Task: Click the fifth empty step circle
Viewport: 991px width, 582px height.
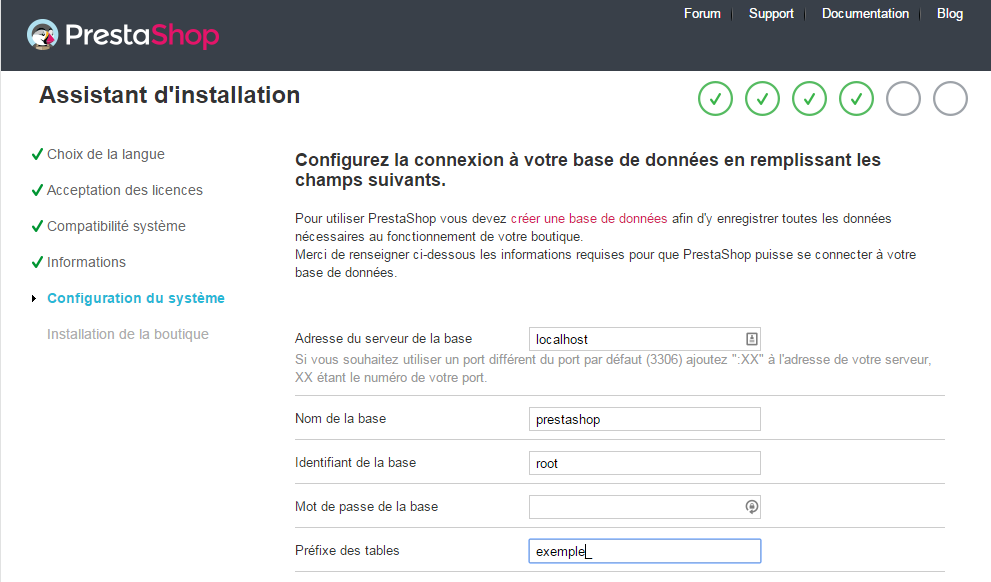Action: [x=903, y=99]
